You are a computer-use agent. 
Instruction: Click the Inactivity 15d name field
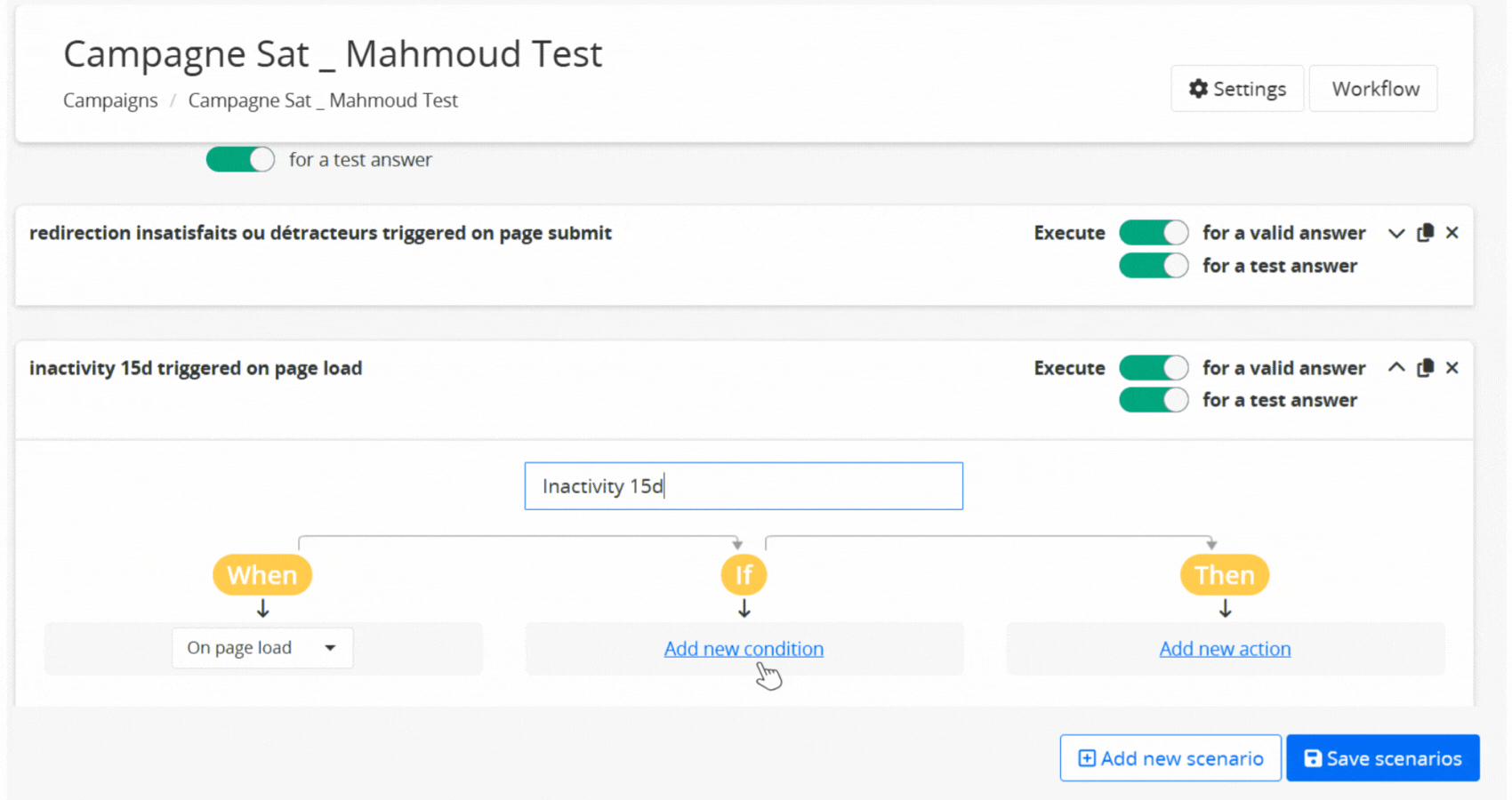[x=744, y=486]
